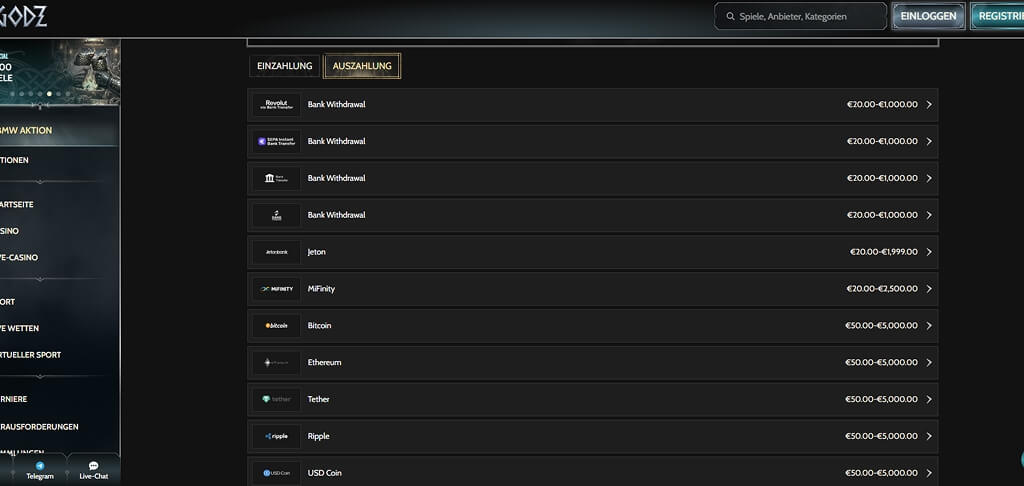The height and width of the screenshot is (486, 1024).
Task: Expand the Revolut Bank Withdrawal row chevron
Action: point(929,105)
